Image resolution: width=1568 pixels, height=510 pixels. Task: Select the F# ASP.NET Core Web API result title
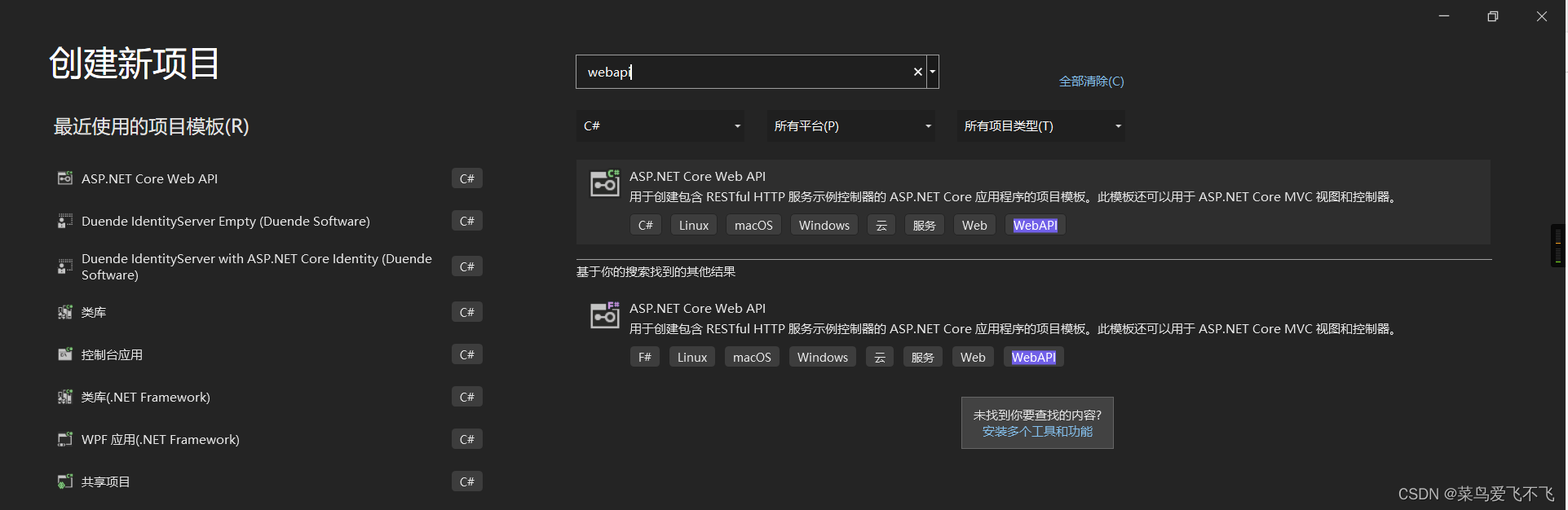(697, 308)
